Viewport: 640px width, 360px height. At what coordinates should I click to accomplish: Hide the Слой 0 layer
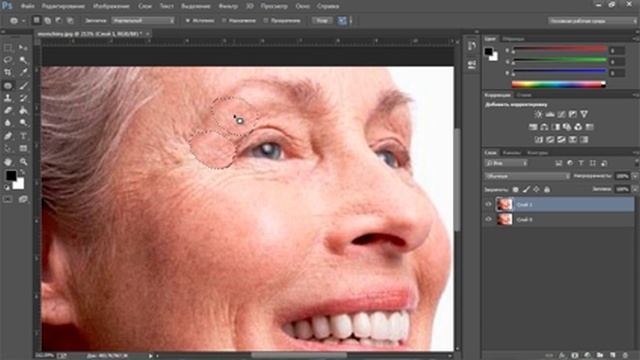(x=488, y=220)
